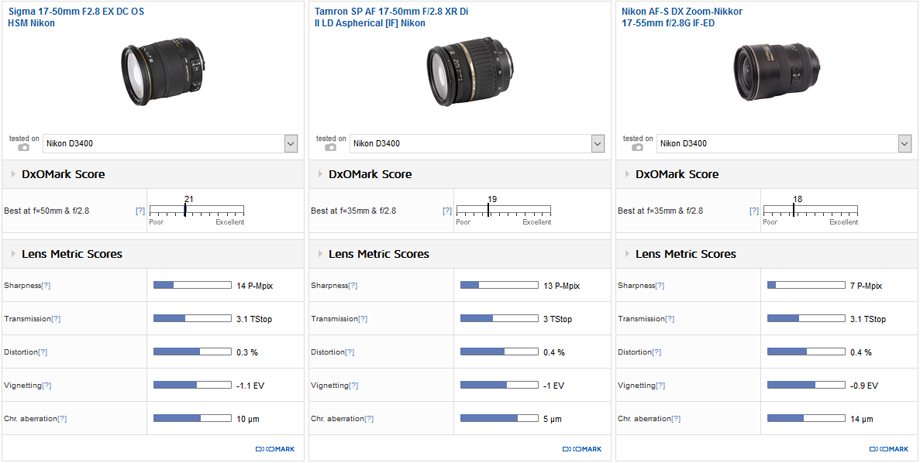Open the help [?] next to Tamron's DxOMark score
920x463 pixels.
pyautogui.click(x=447, y=211)
